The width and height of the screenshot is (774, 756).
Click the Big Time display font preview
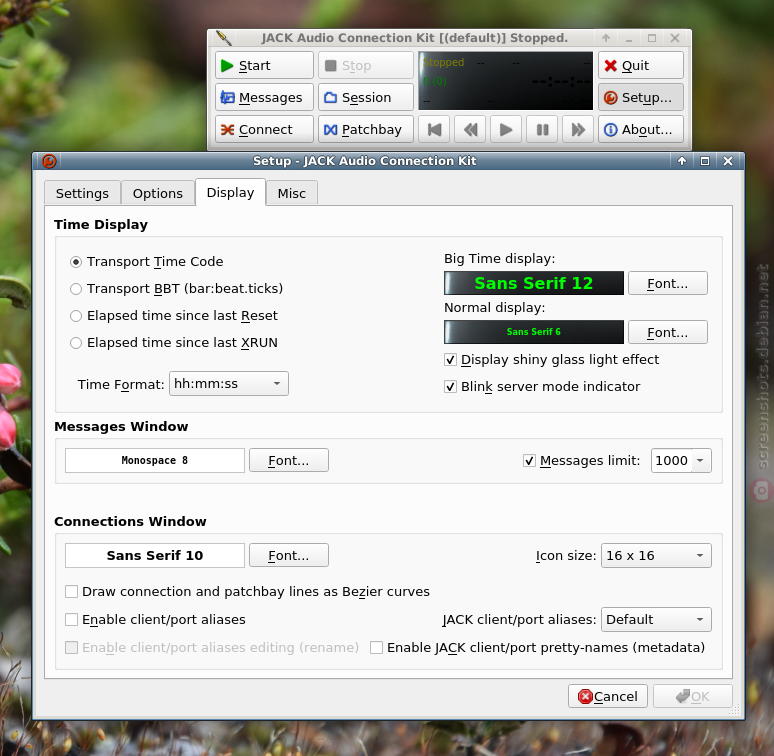(x=534, y=283)
